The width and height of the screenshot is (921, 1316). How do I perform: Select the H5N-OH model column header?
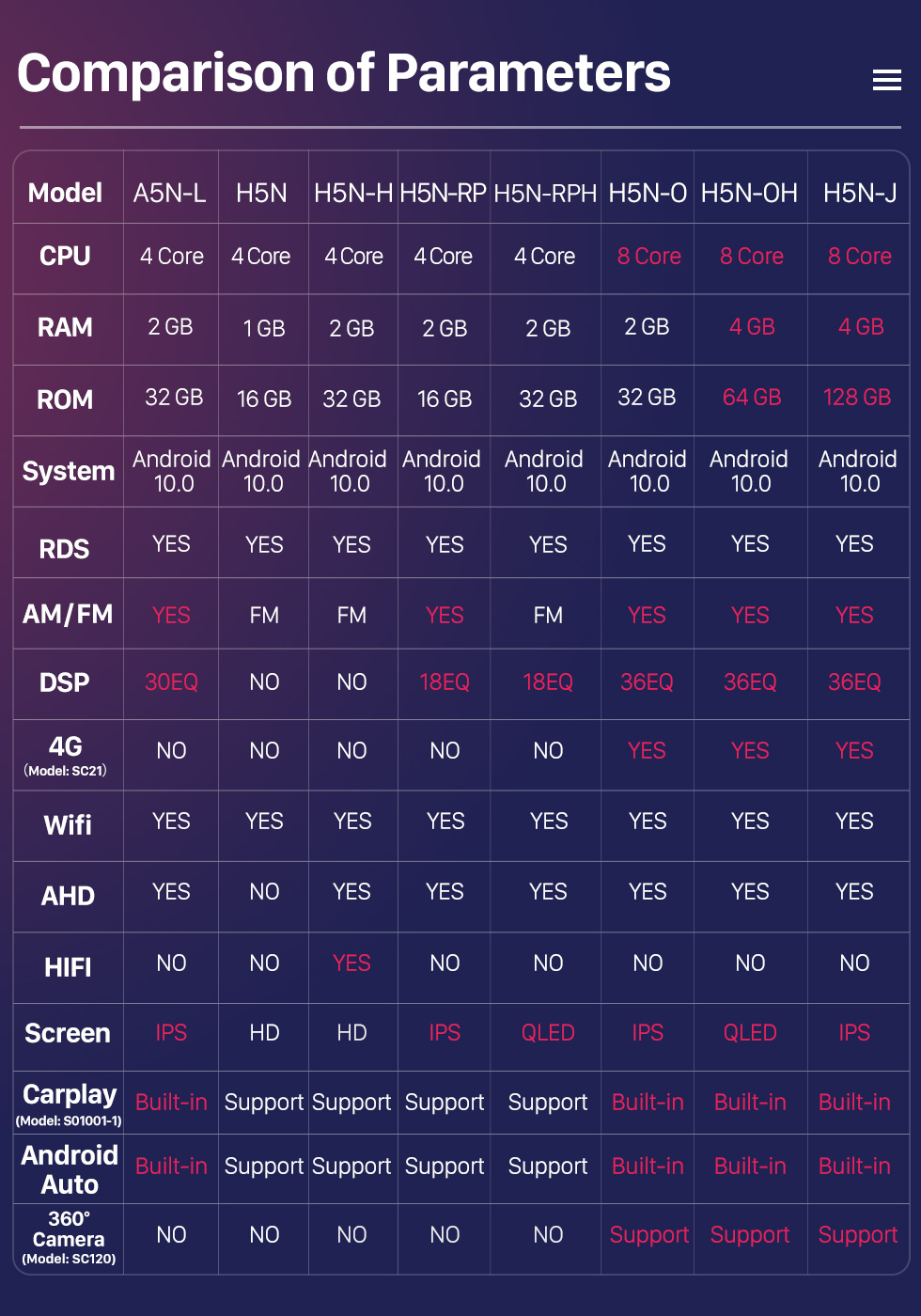[x=749, y=194]
